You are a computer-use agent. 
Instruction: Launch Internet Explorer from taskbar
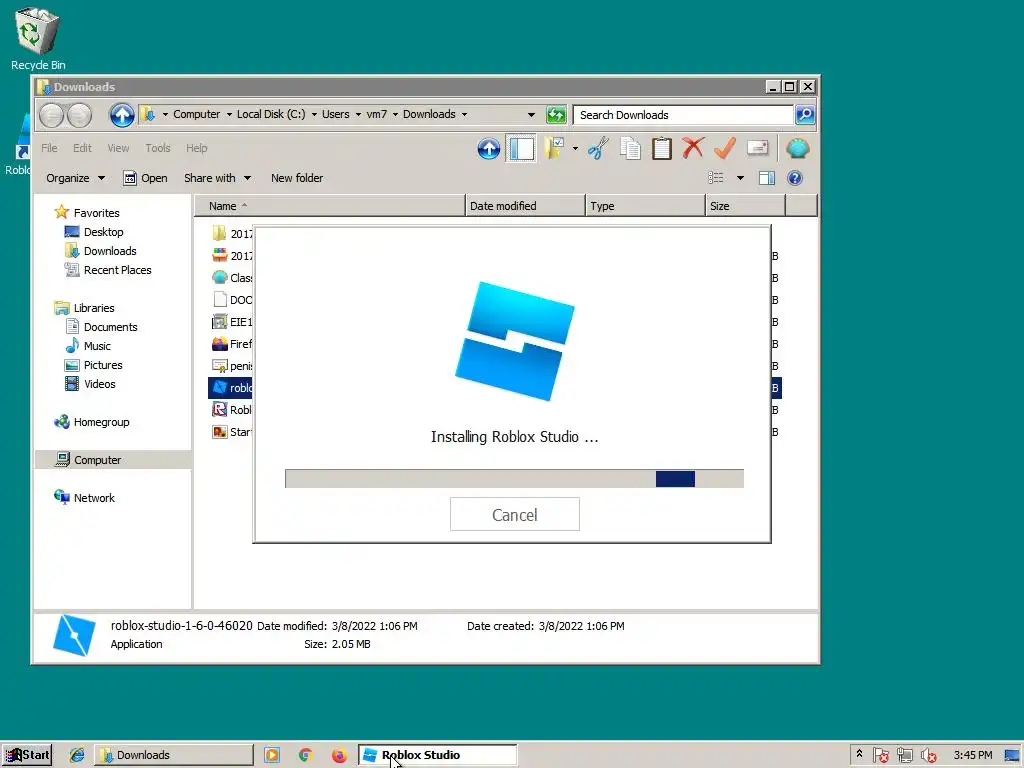(x=77, y=755)
